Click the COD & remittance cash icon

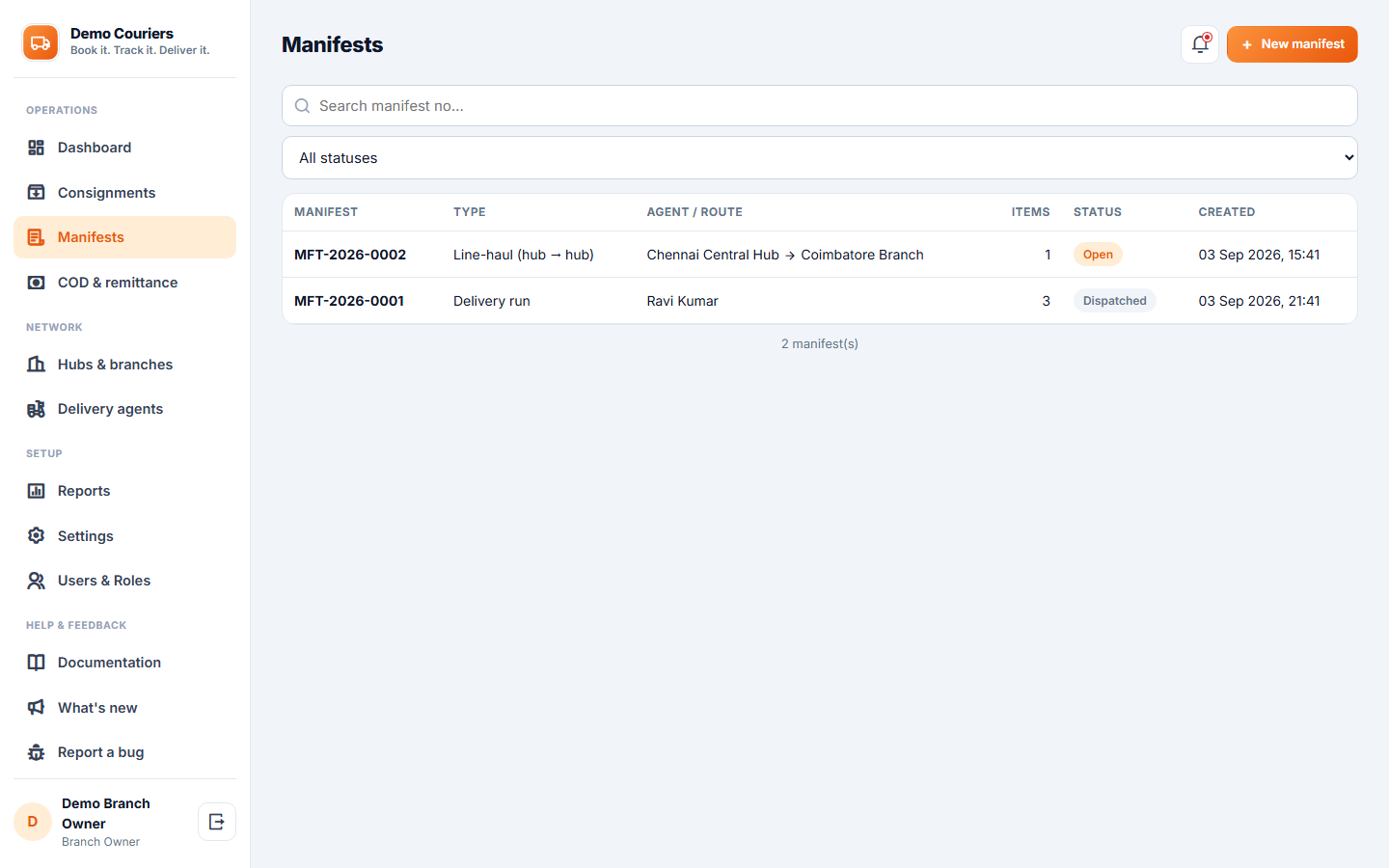point(36,283)
